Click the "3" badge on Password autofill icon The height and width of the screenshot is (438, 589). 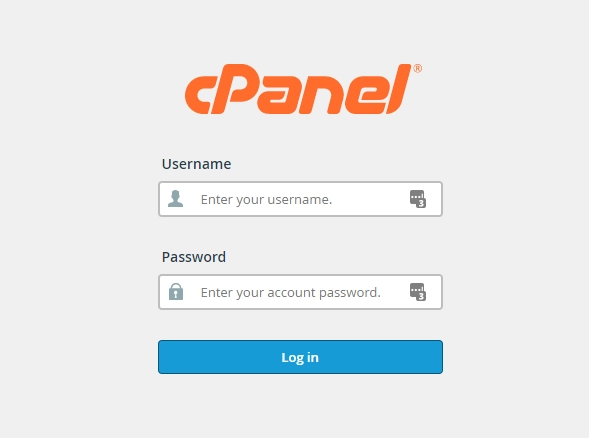coord(421,296)
